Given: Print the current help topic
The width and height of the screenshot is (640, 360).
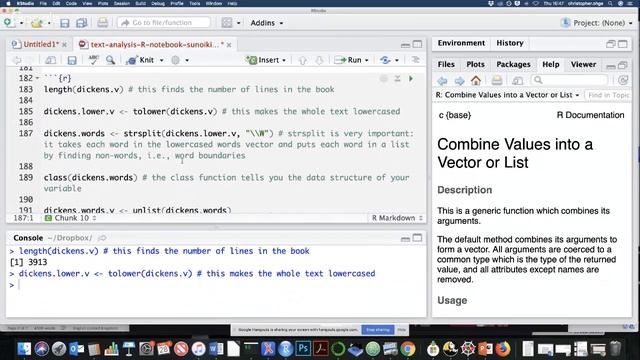Looking at the screenshot, I should [497, 80].
